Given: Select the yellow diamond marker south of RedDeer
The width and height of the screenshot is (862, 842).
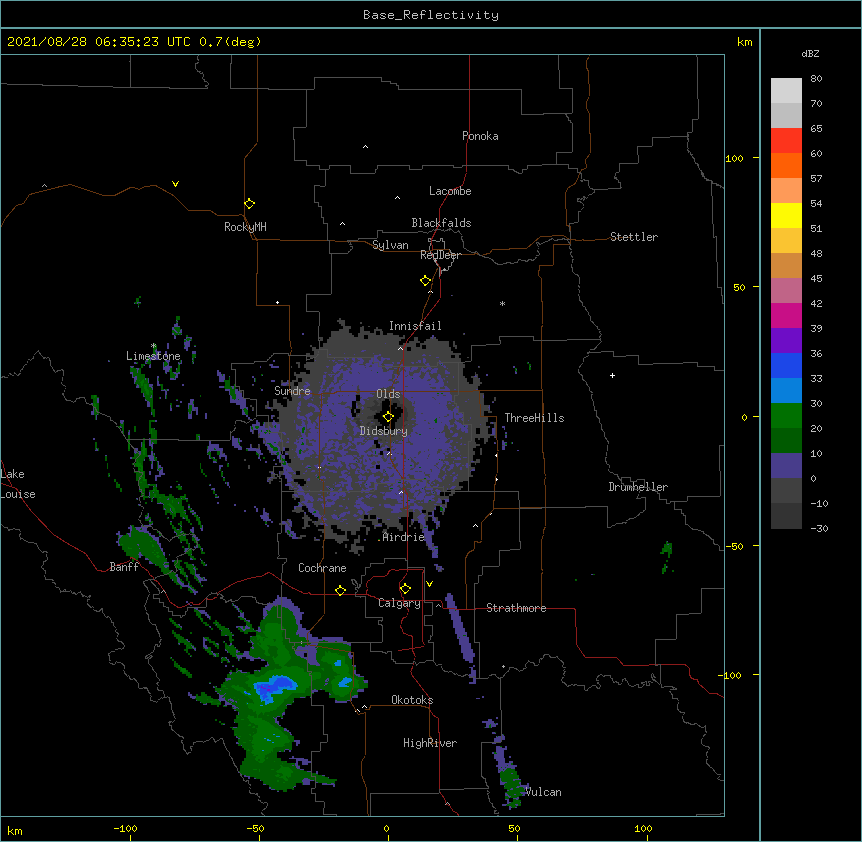Looking at the screenshot, I should 425,281.
